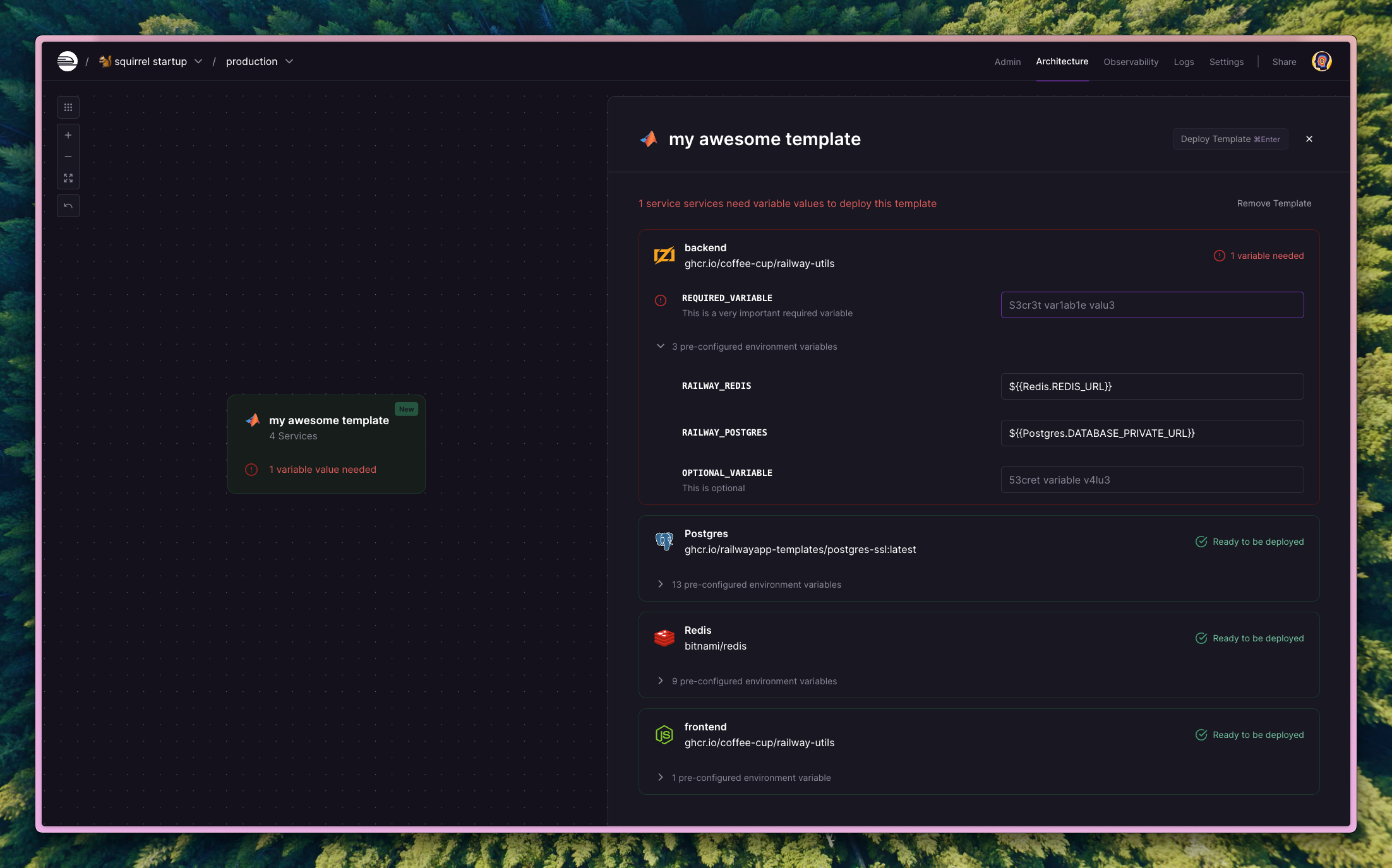Screen dimensions: 1392x868
Task: Expand Postgres's 13 pre-configured environment variables
Action: pos(661,584)
